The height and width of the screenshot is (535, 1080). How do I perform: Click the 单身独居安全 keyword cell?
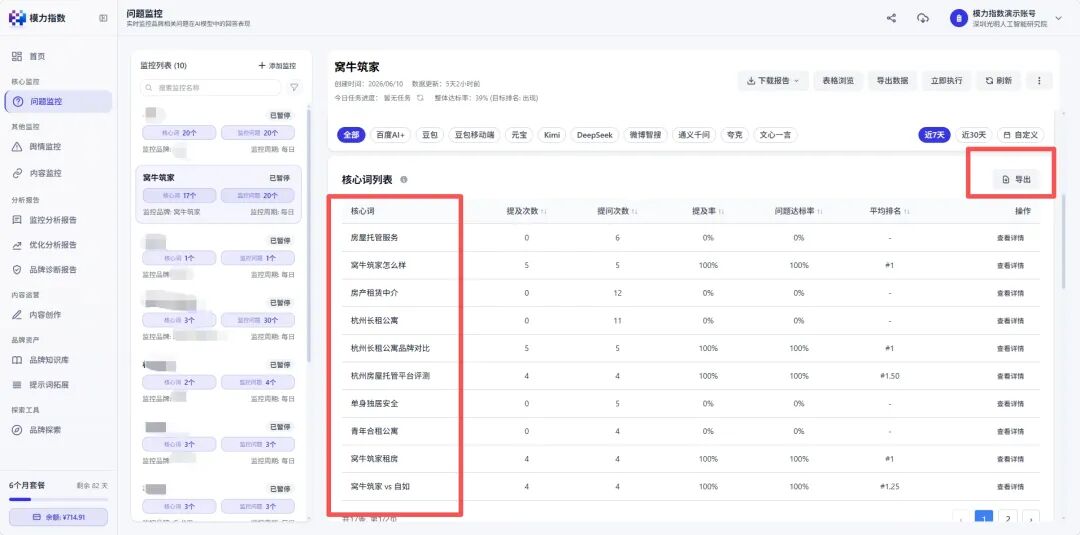pos(375,403)
